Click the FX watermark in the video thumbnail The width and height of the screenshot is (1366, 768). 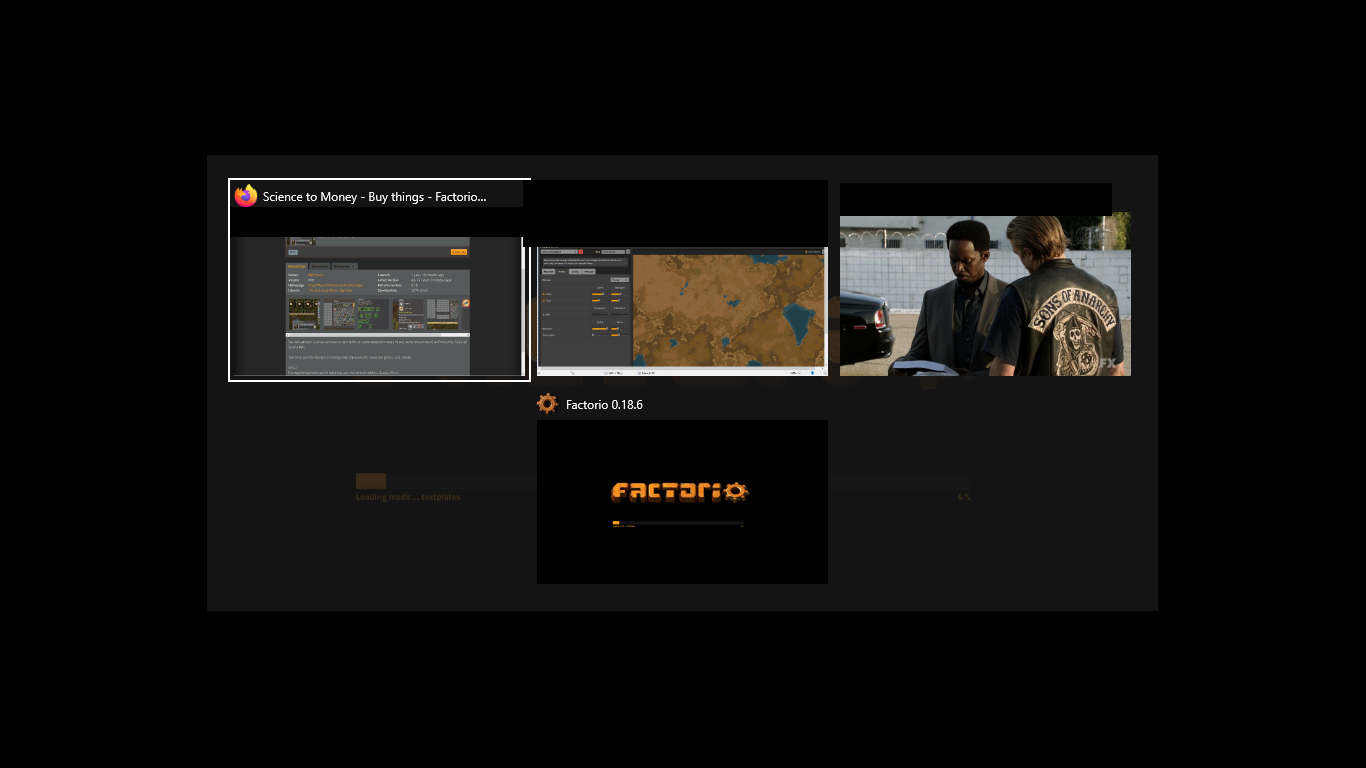coord(1107,364)
